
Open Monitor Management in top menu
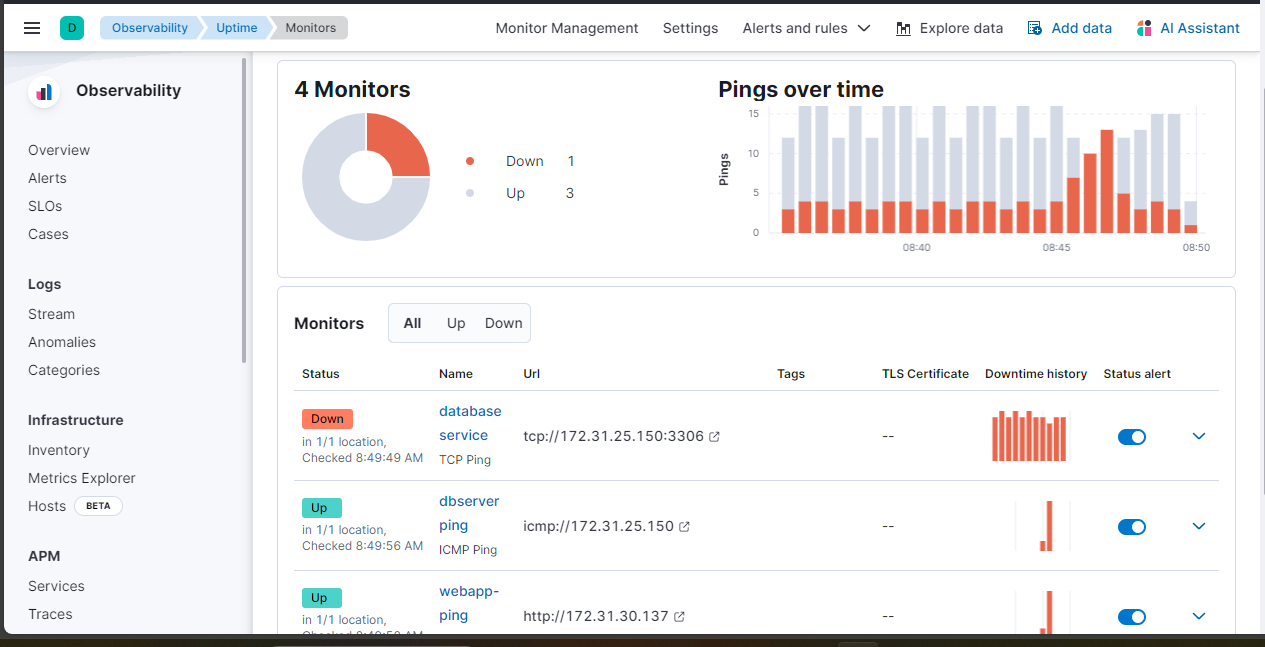pos(567,28)
